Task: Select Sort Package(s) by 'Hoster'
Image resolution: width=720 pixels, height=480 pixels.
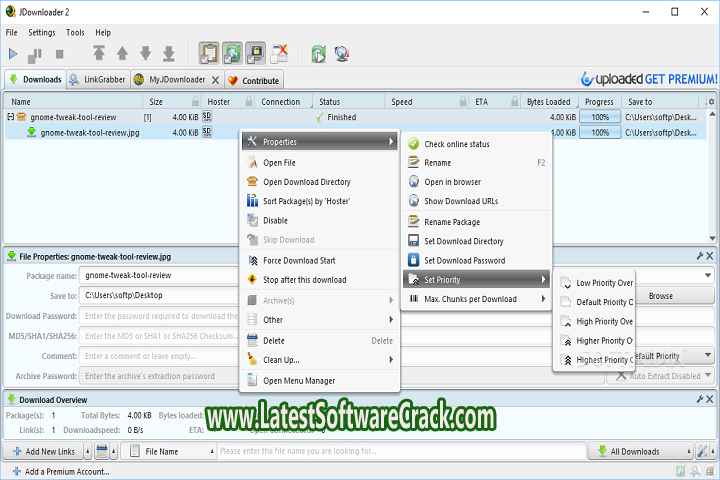Action: tap(319, 201)
